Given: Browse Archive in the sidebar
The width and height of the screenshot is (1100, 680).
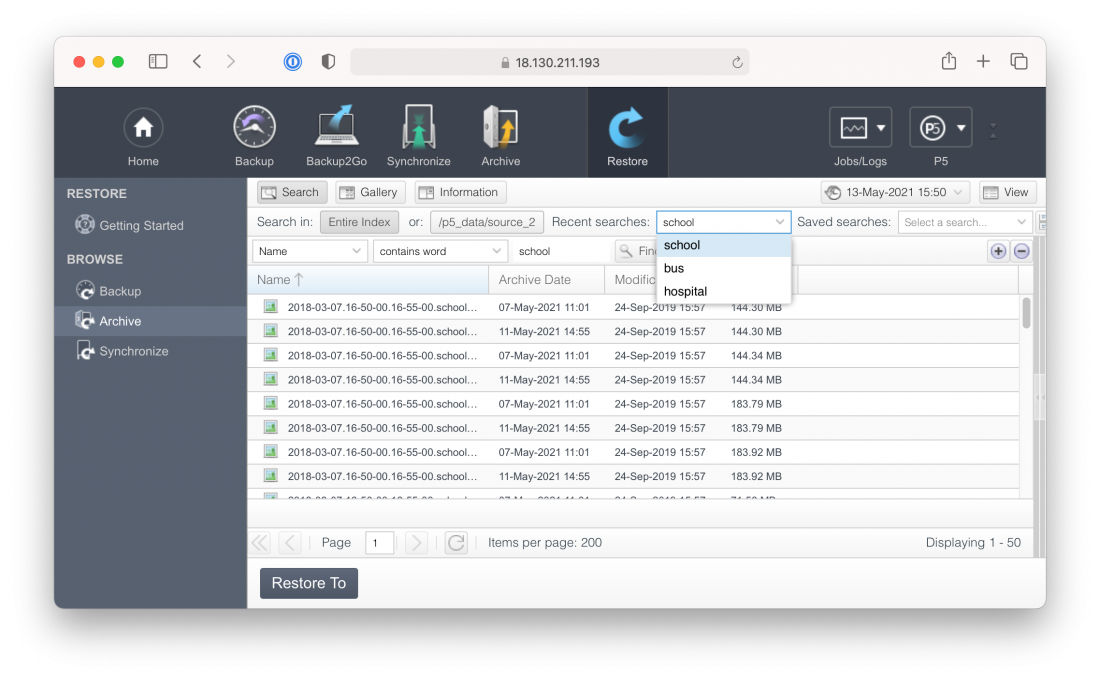Looking at the screenshot, I should [x=150, y=321].
